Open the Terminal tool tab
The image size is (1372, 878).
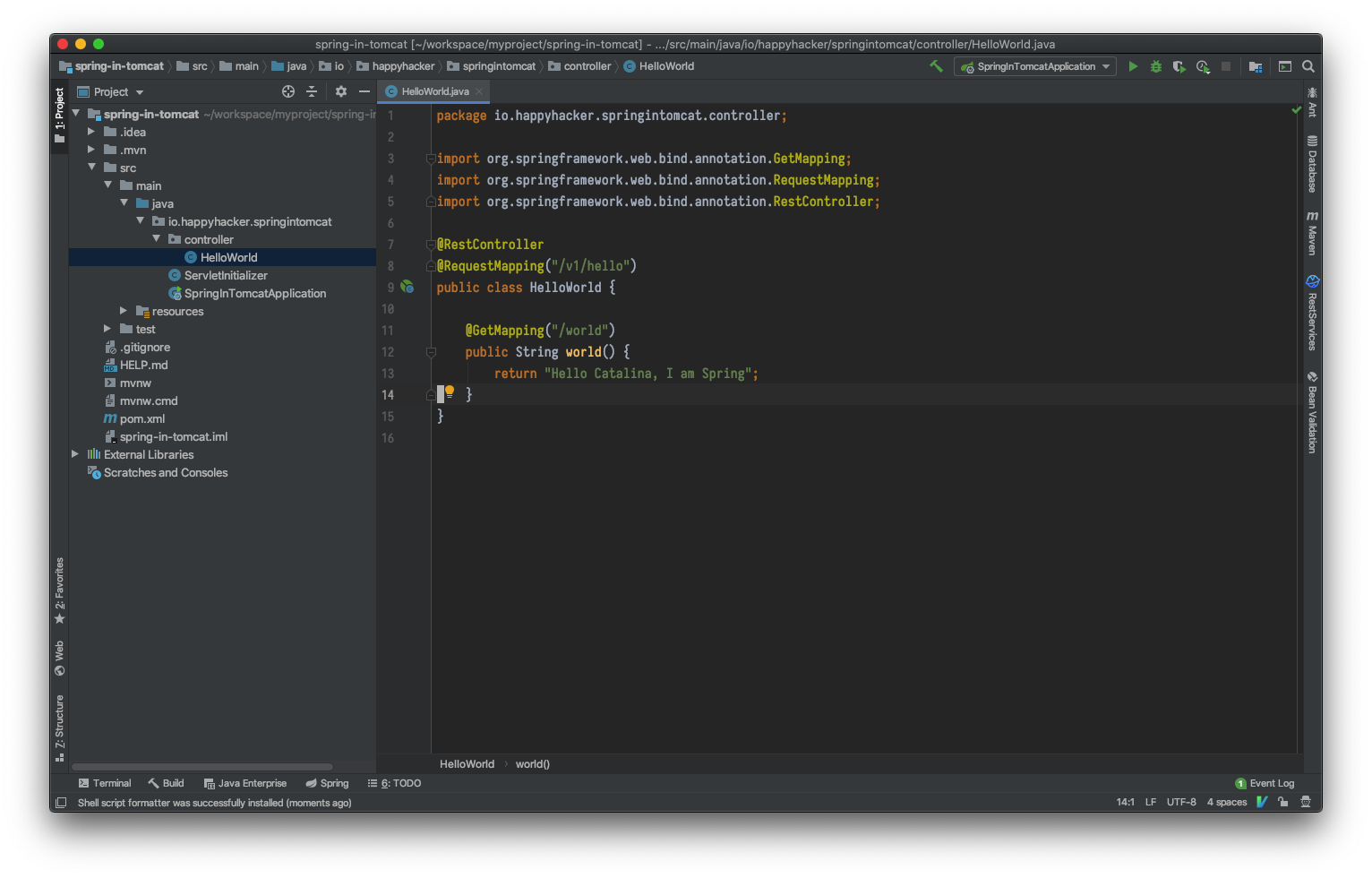coord(105,783)
